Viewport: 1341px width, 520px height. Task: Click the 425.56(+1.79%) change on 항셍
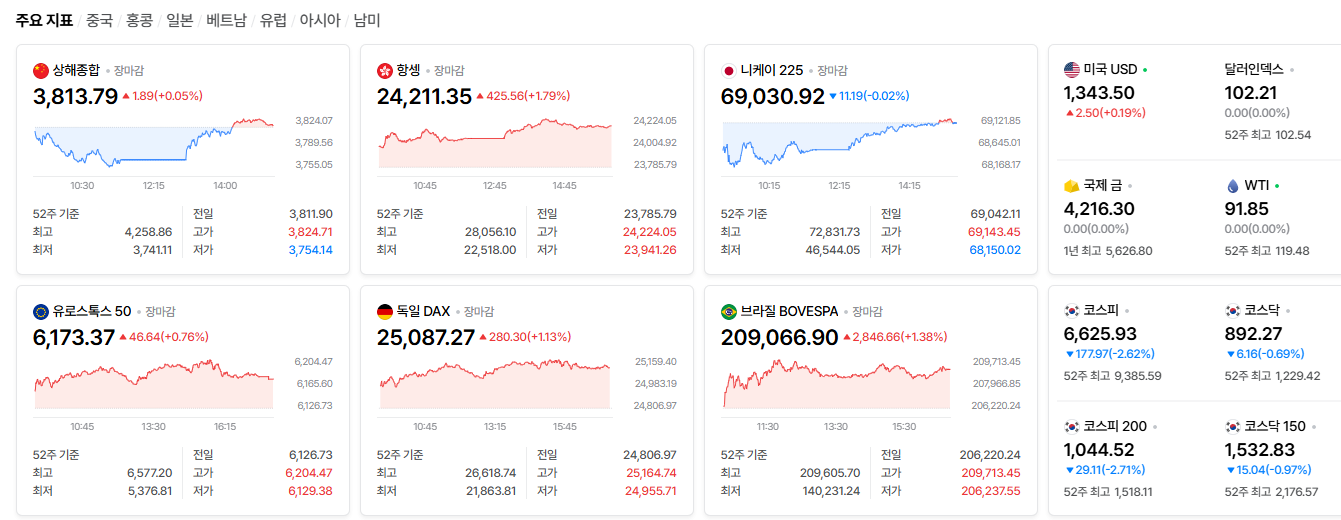point(523,96)
